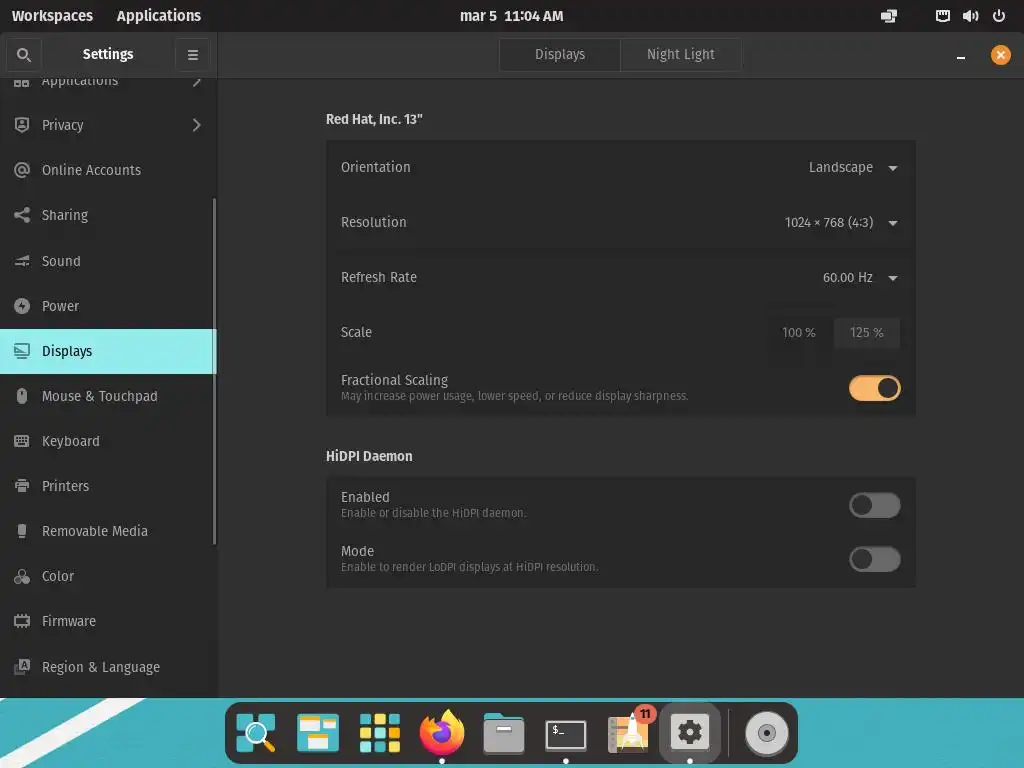Open the Files manager from the dock
This screenshot has height=768, width=1024.
[x=504, y=733]
